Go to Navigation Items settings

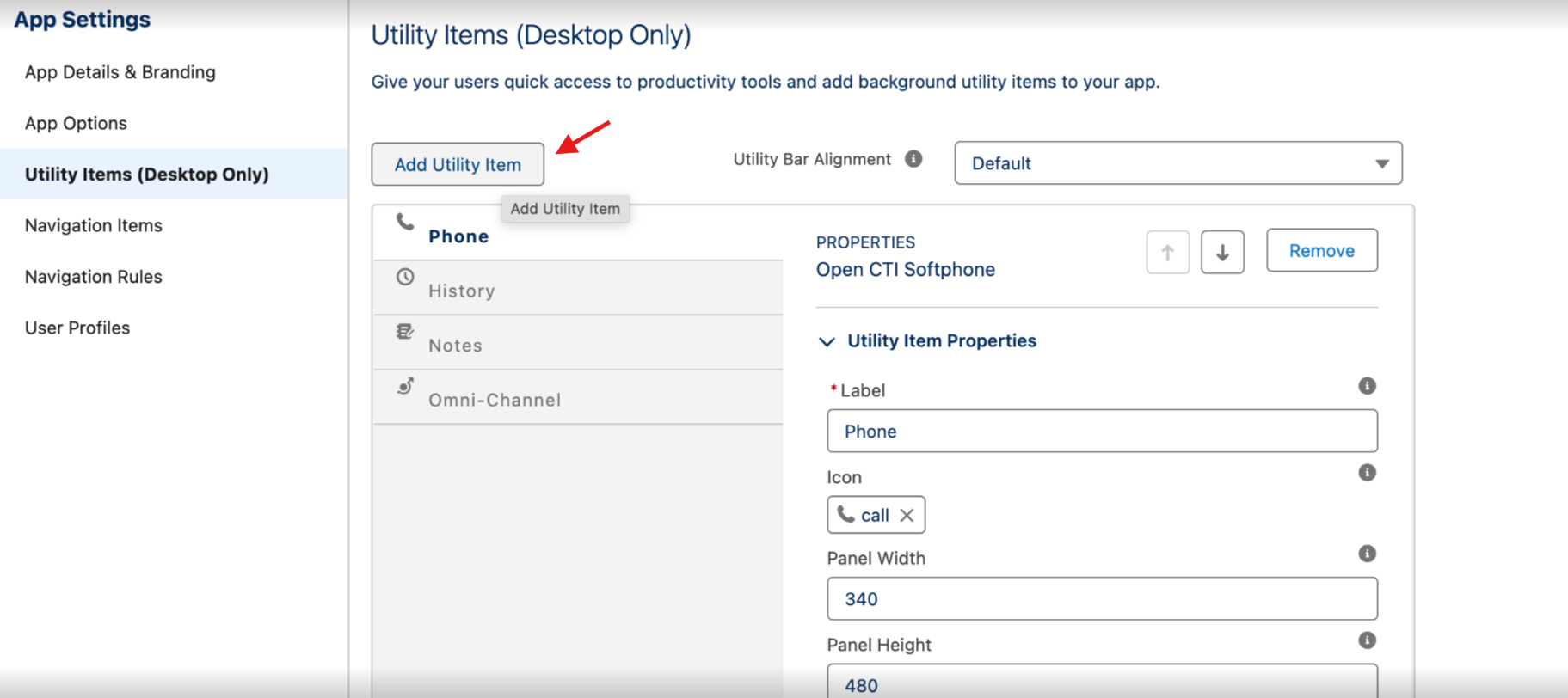[94, 225]
